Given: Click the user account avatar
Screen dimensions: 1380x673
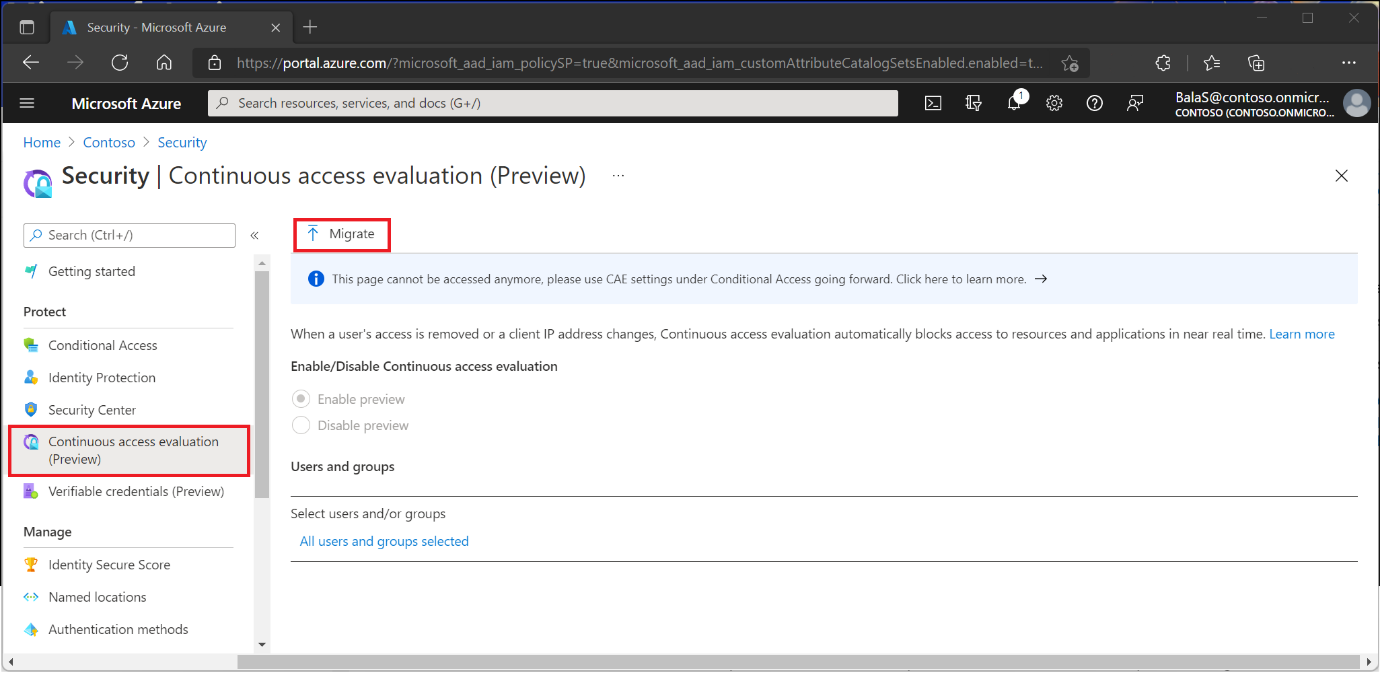Looking at the screenshot, I should tap(1356, 103).
